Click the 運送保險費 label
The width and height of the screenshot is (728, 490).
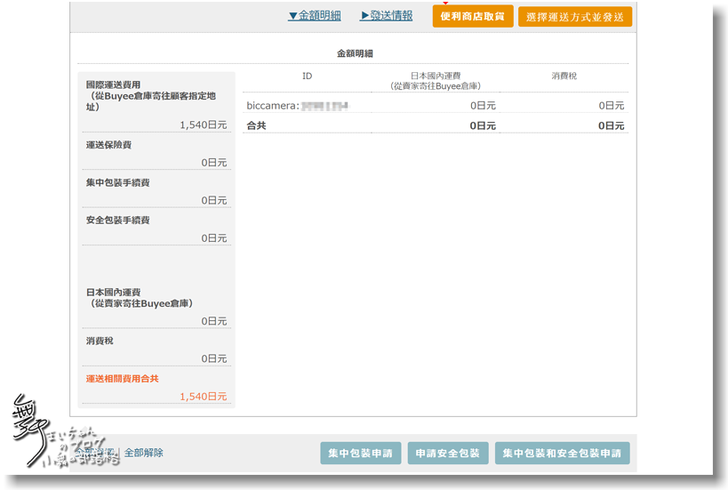pyautogui.click(x=108, y=145)
